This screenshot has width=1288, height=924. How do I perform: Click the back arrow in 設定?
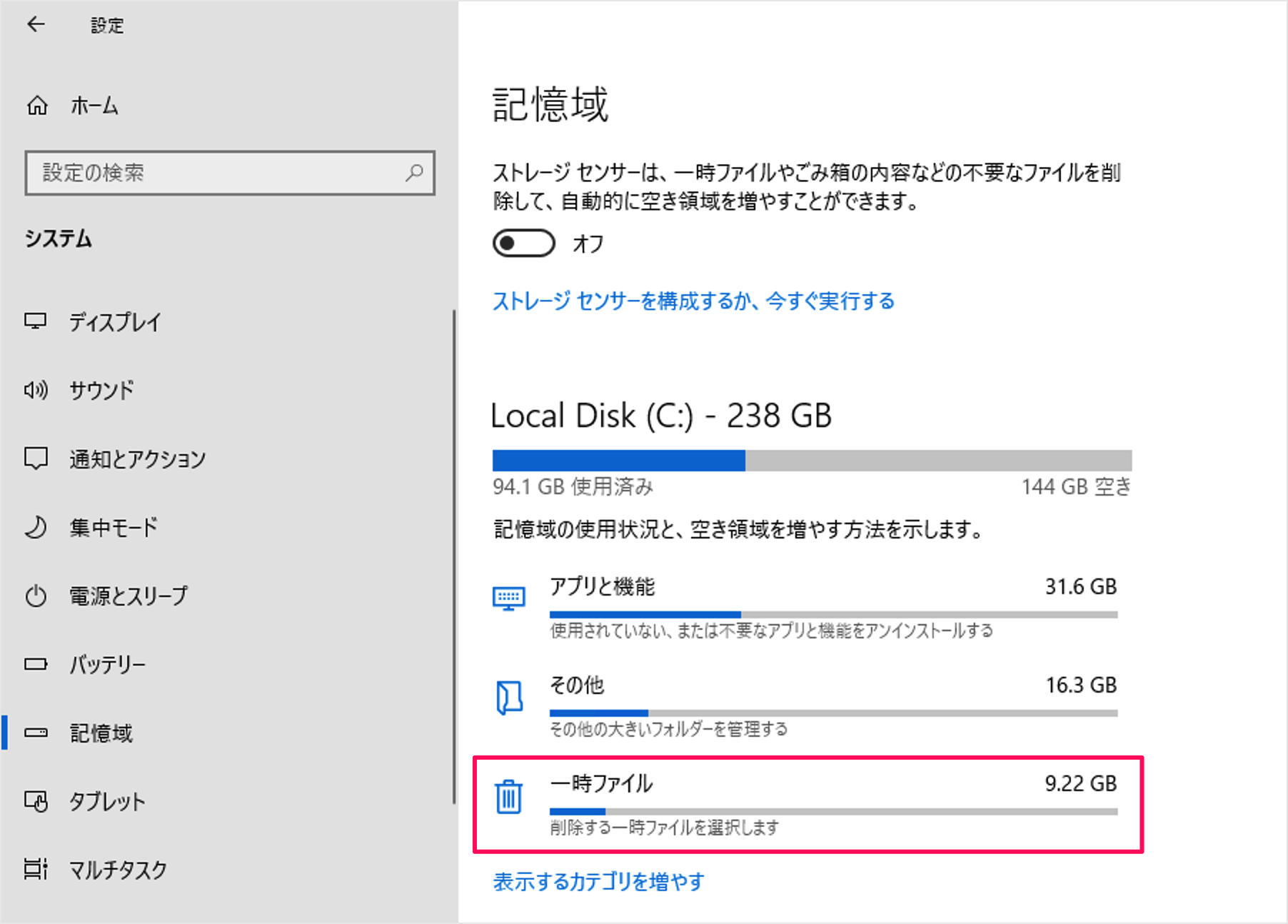click(35, 25)
